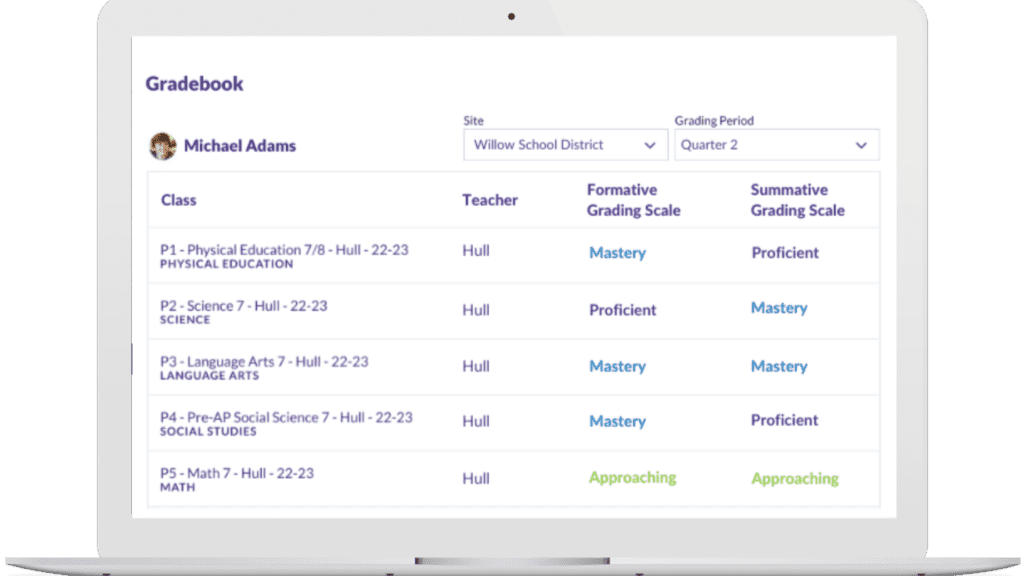Click the Michael Adams student name
The width and height of the screenshot is (1024, 576).
(240, 146)
